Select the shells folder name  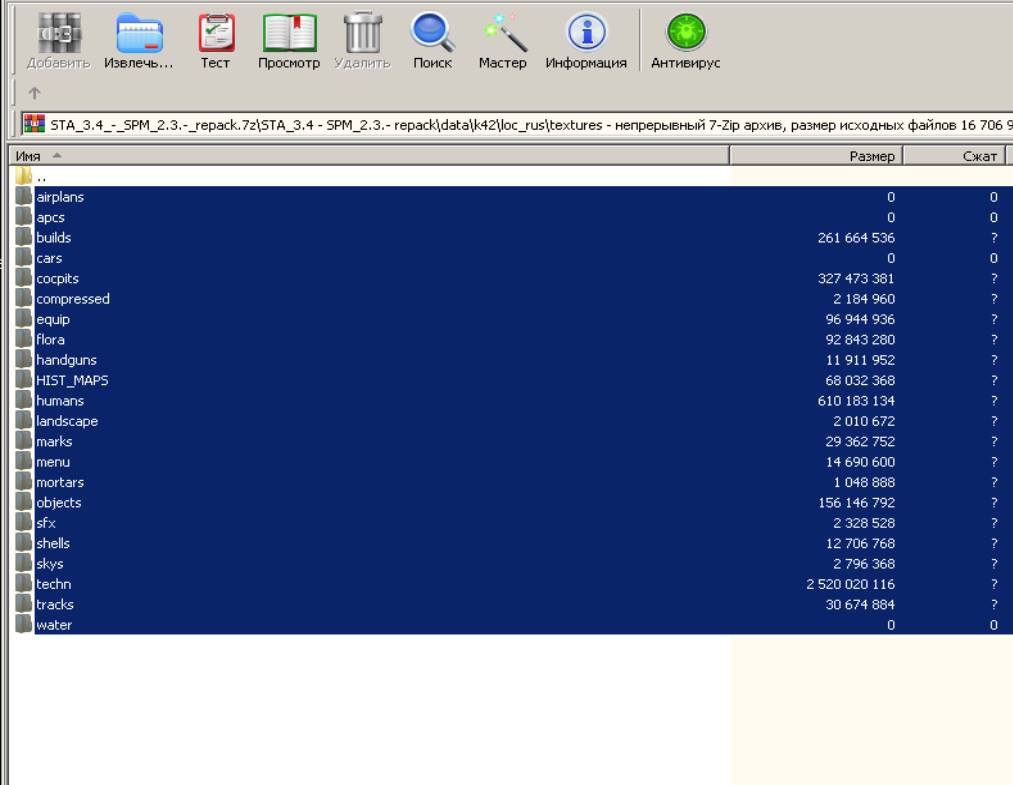tap(53, 543)
